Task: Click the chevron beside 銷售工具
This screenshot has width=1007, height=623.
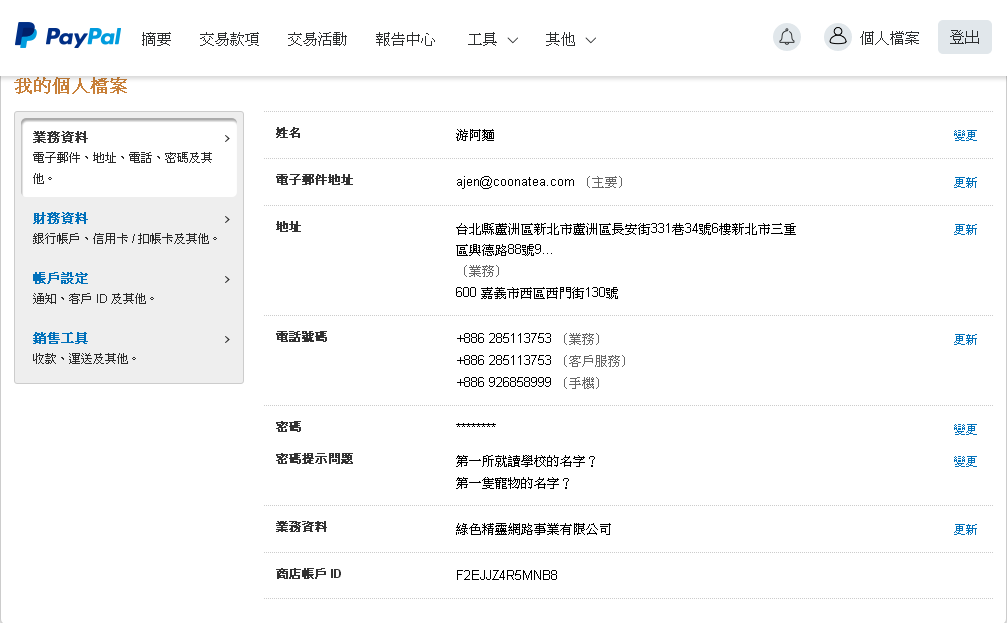Action: (x=227, y=339)
